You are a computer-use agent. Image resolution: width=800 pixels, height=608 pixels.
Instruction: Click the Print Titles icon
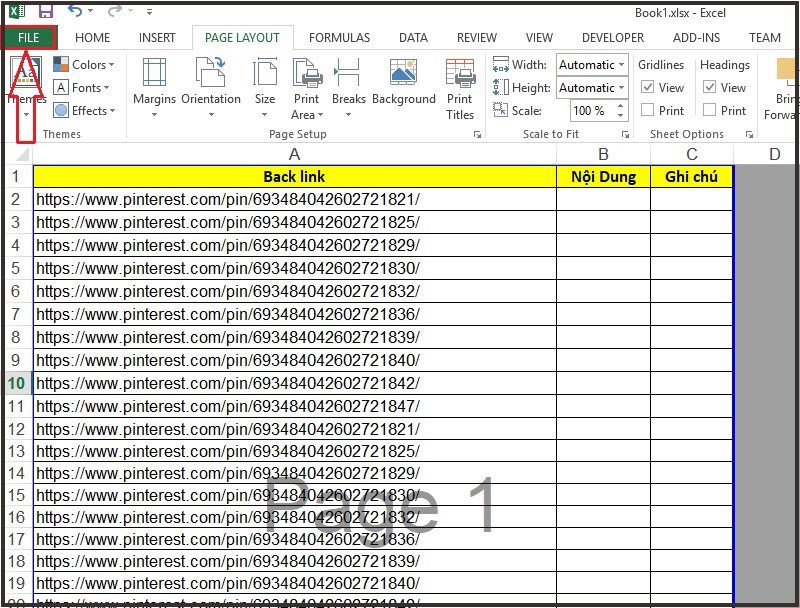pos(460,72)
